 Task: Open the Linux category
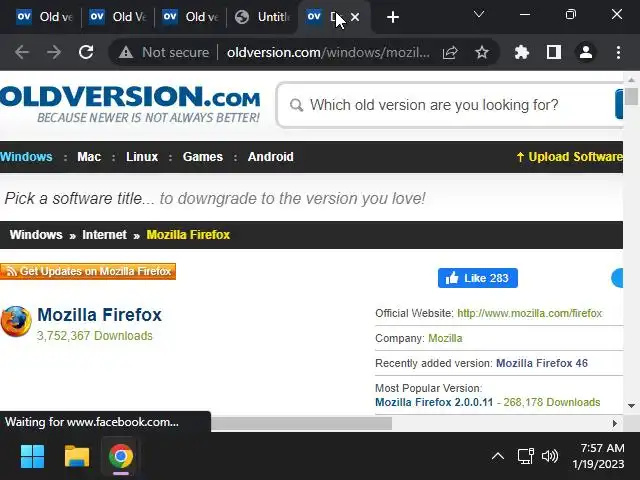[x=142, y=157]
